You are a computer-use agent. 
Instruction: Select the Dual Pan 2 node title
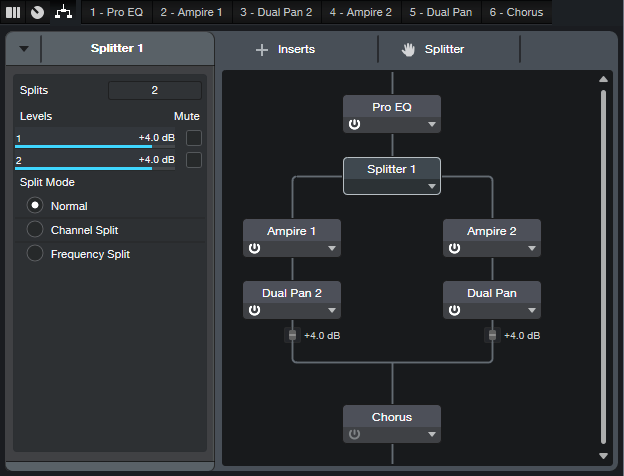click(x=292, y=293)
